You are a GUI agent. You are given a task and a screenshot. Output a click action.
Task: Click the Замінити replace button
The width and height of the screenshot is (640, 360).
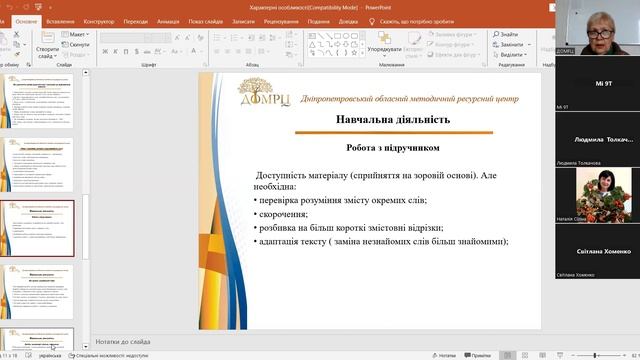(511, 44)
